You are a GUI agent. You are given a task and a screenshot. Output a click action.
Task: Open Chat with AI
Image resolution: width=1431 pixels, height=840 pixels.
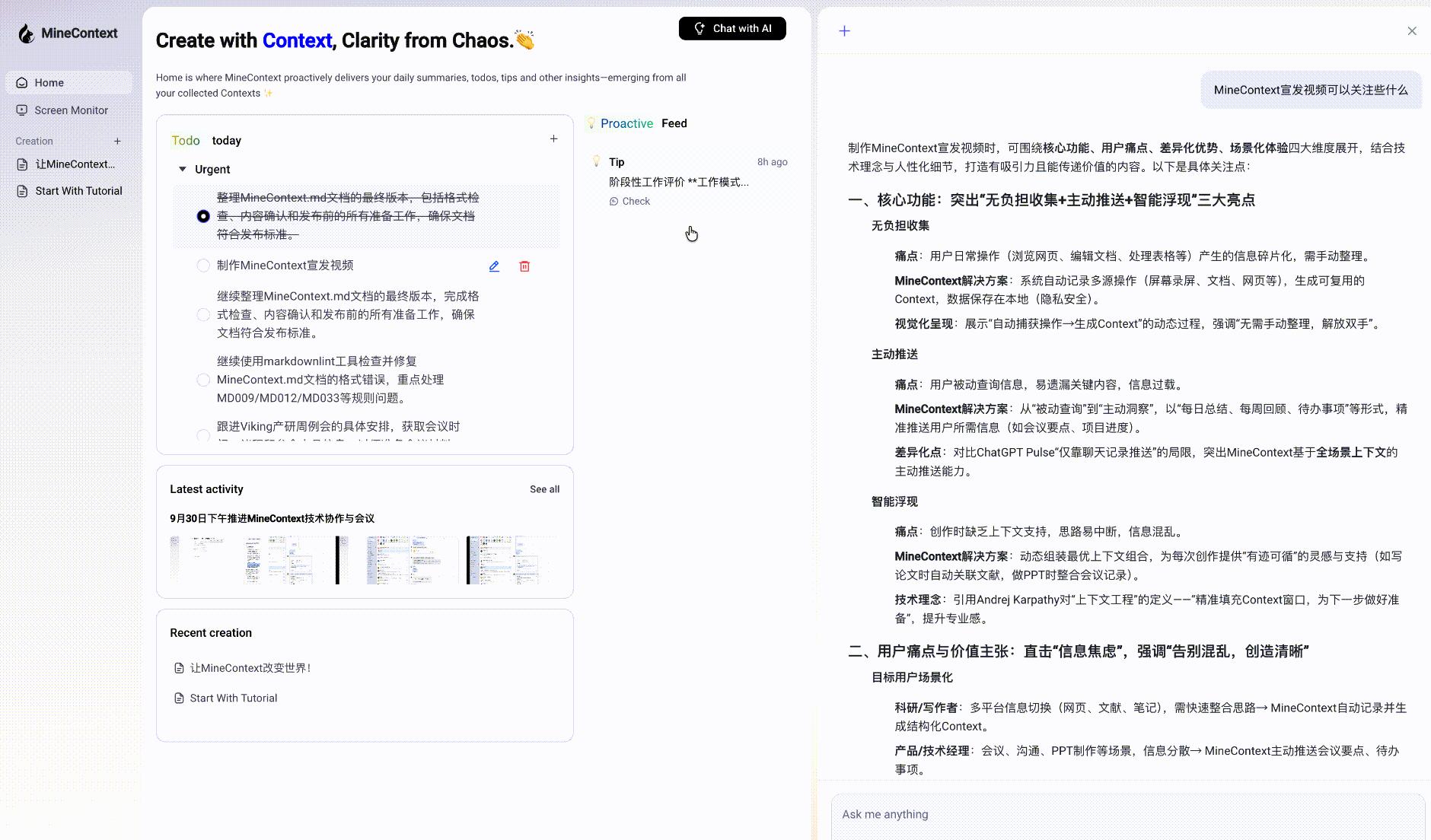click(x=731, y=28)
